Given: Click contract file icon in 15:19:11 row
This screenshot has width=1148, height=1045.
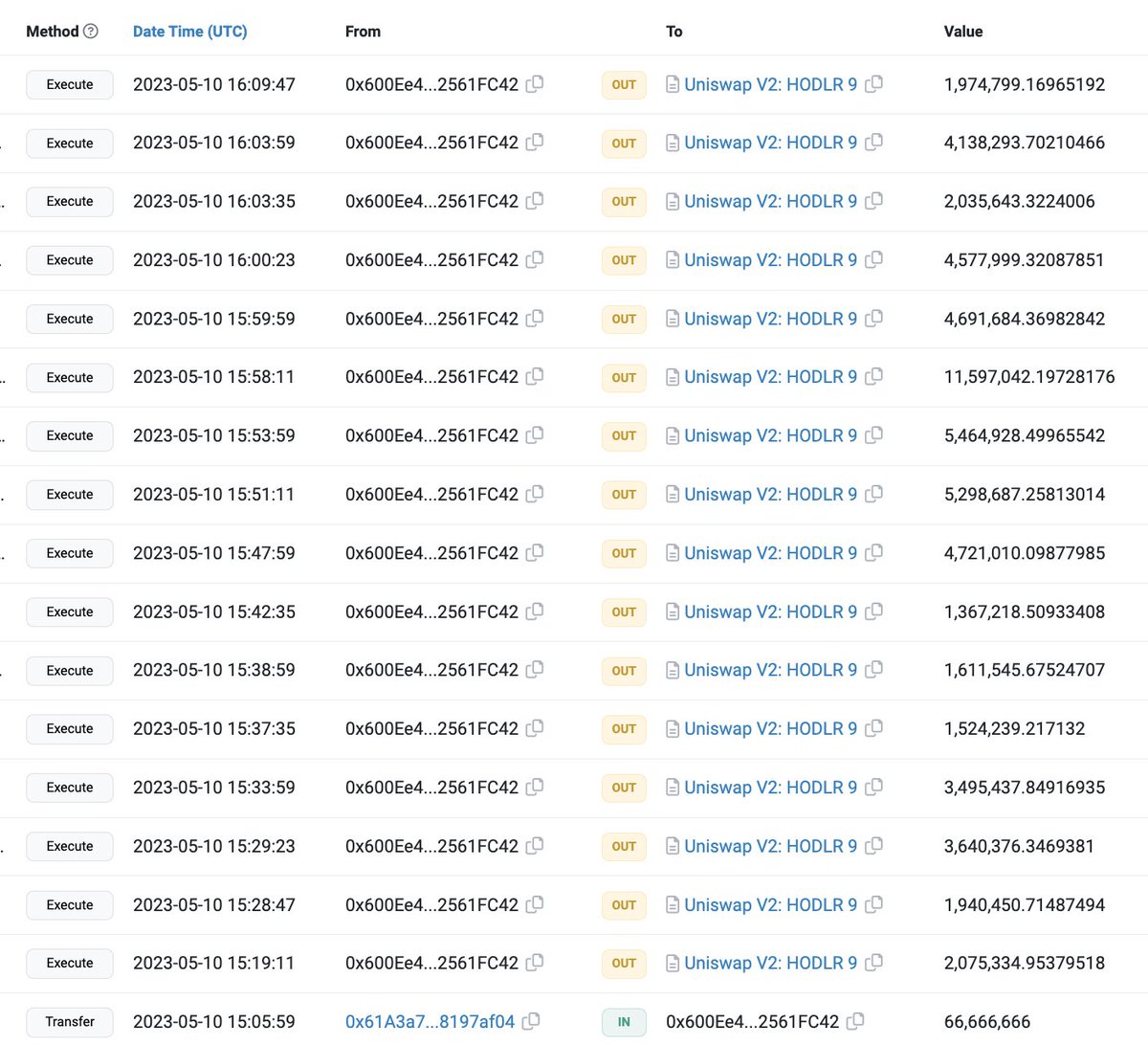Looking at the screenshot, I should pos(673,964).
